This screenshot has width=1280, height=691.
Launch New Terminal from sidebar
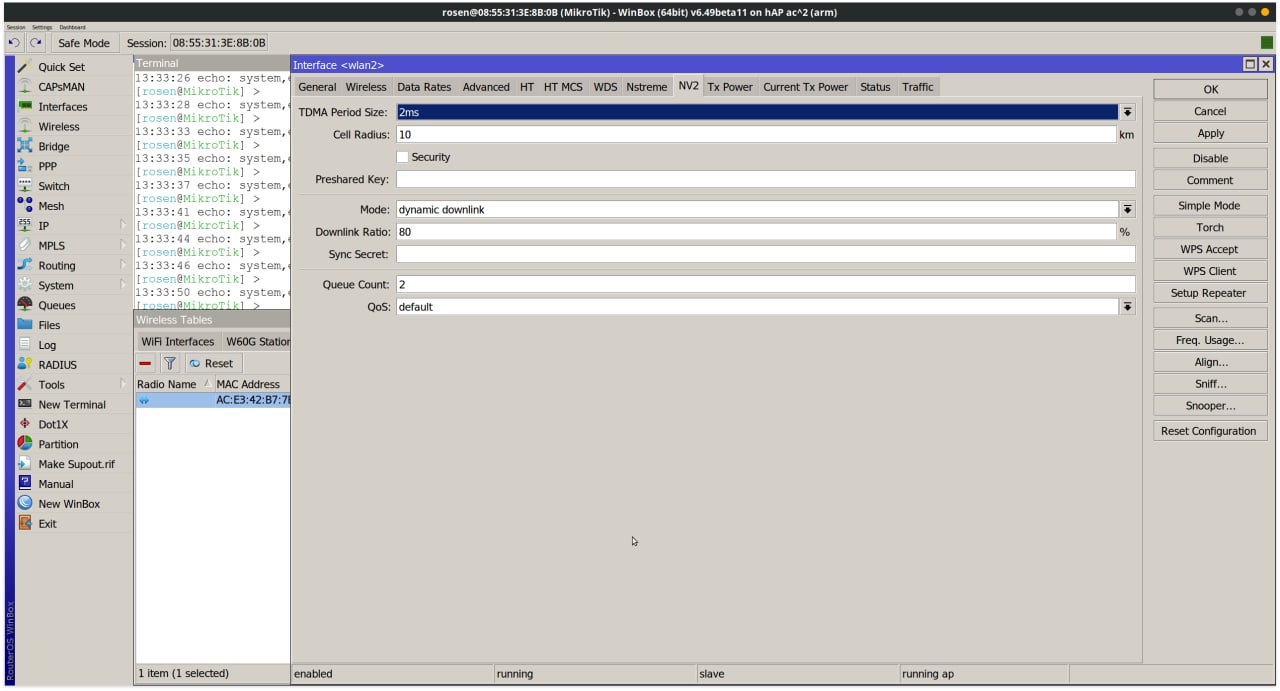click(x=72, y=405)
